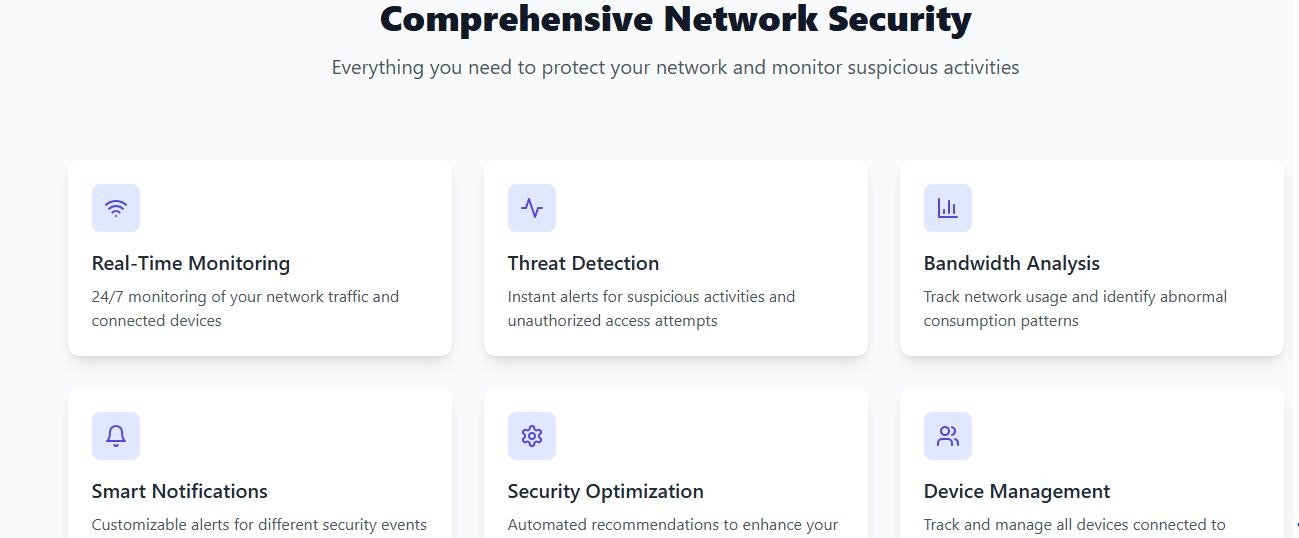
Task: Click the bar chart icon for Bandwidth Analysis
Action: [948, 208]
